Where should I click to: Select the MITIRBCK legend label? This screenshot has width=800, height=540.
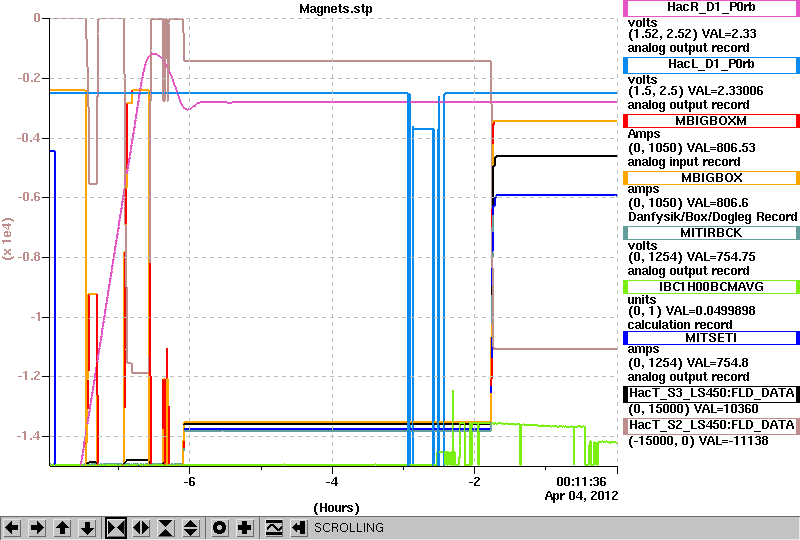click(x=711, y=233)
